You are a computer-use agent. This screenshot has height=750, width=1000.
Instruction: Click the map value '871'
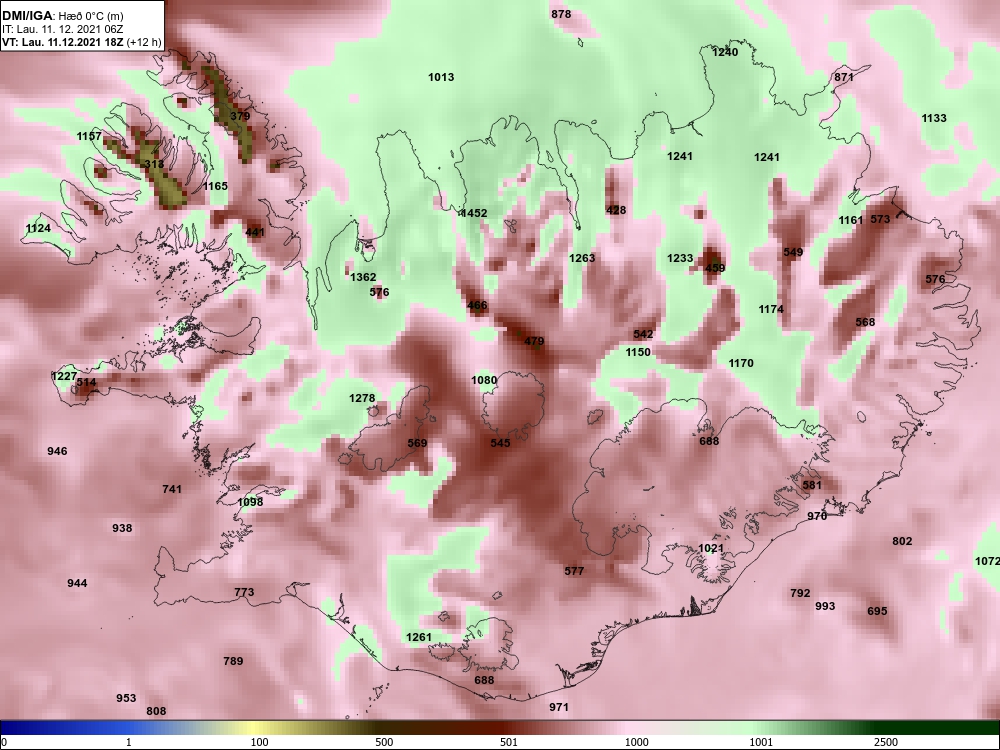pos(844,77)
